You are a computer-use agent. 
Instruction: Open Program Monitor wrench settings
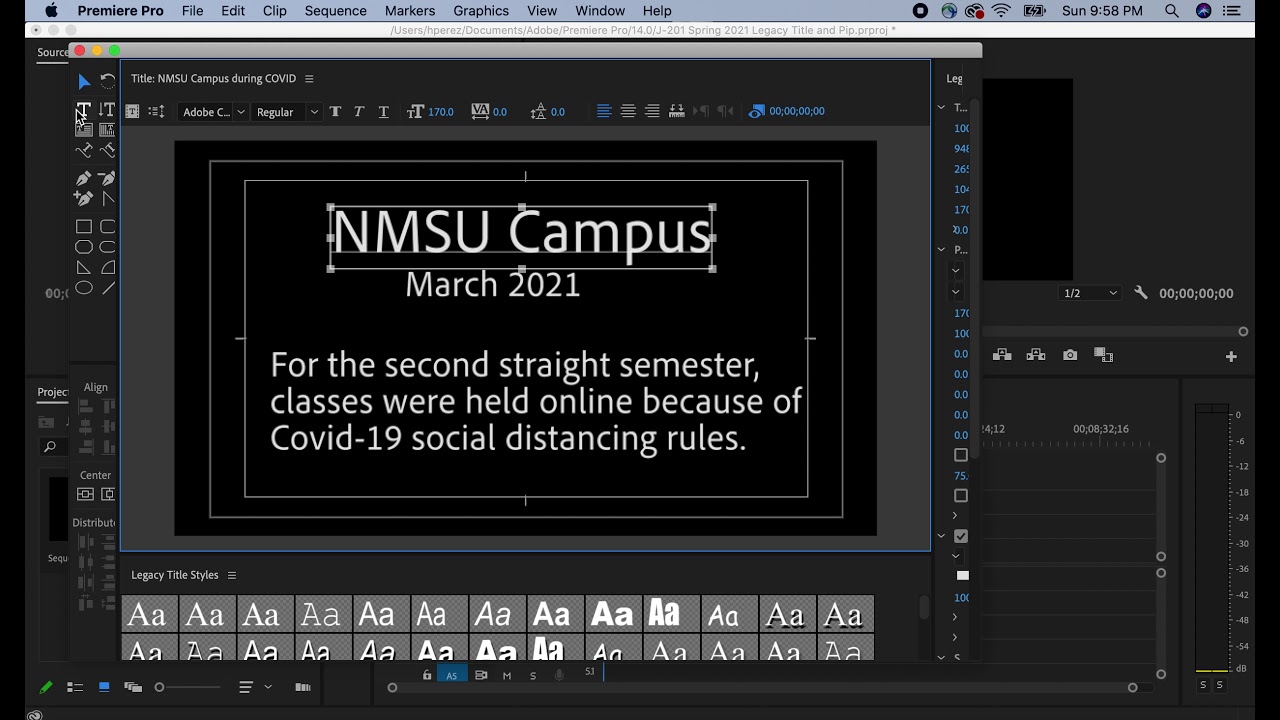click(1141, 293)
